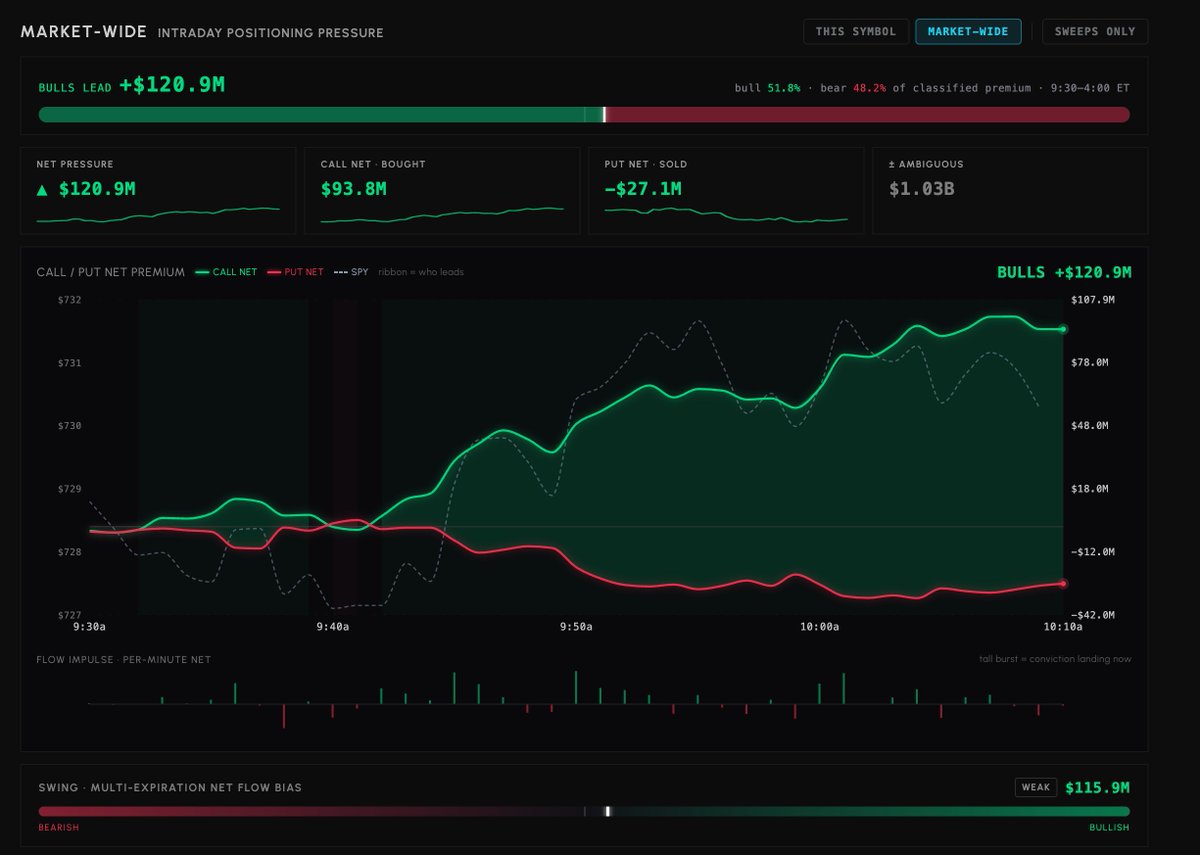Click the −$27.1M put net value
This screenshot has height=855, width=1200.
point(645,188)
